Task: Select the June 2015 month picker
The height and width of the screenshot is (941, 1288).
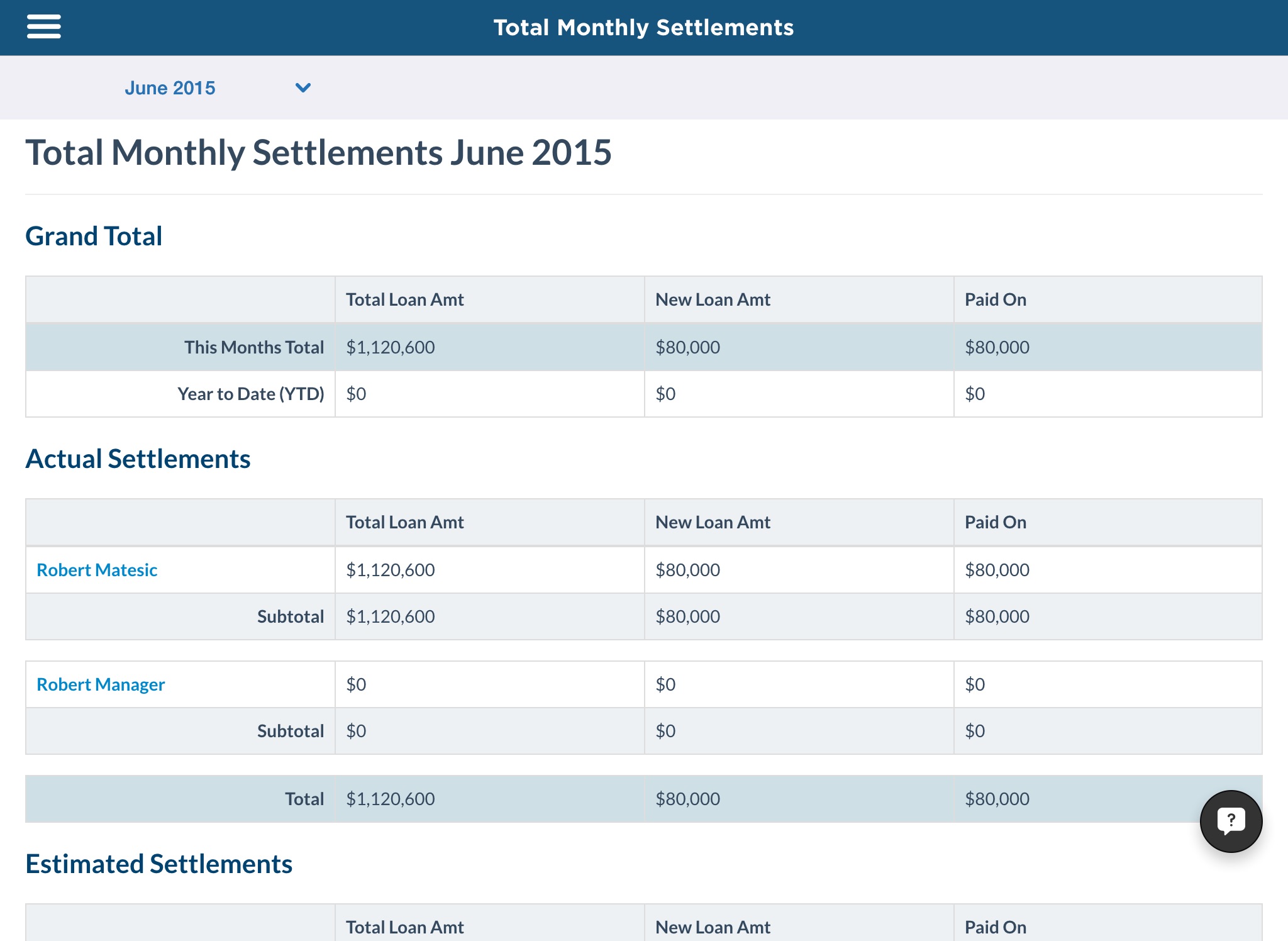Action: pos(170,87)
